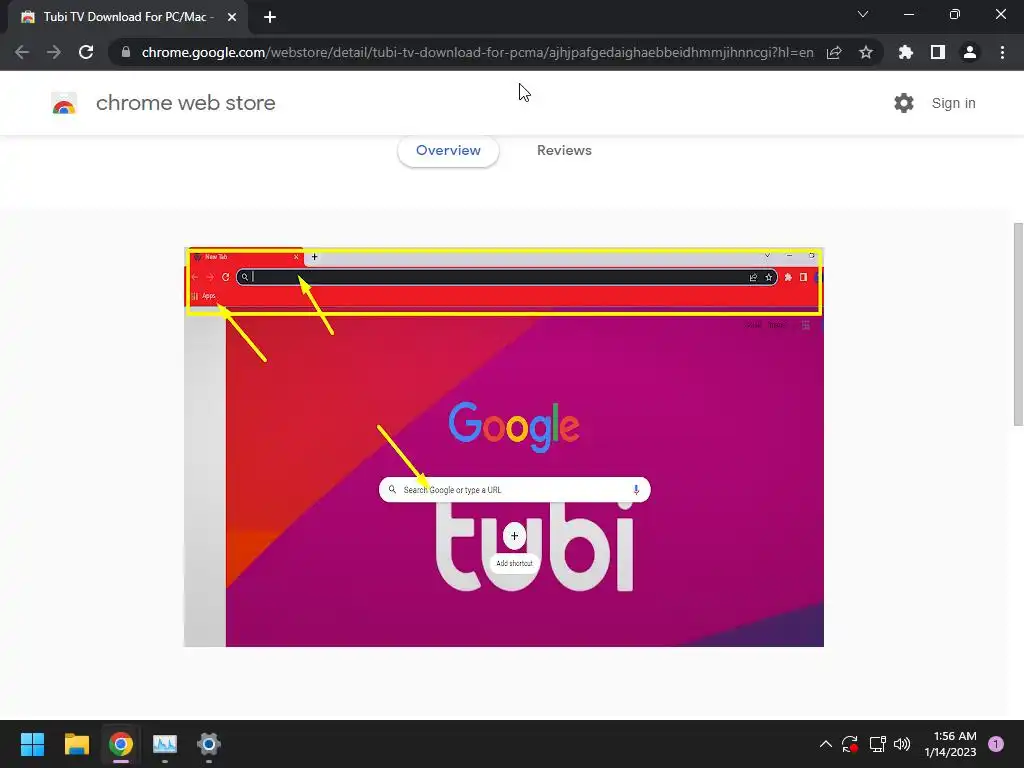The image size is (1024, 768).
Task: Open web store settings gear
Action: point(904,103)
